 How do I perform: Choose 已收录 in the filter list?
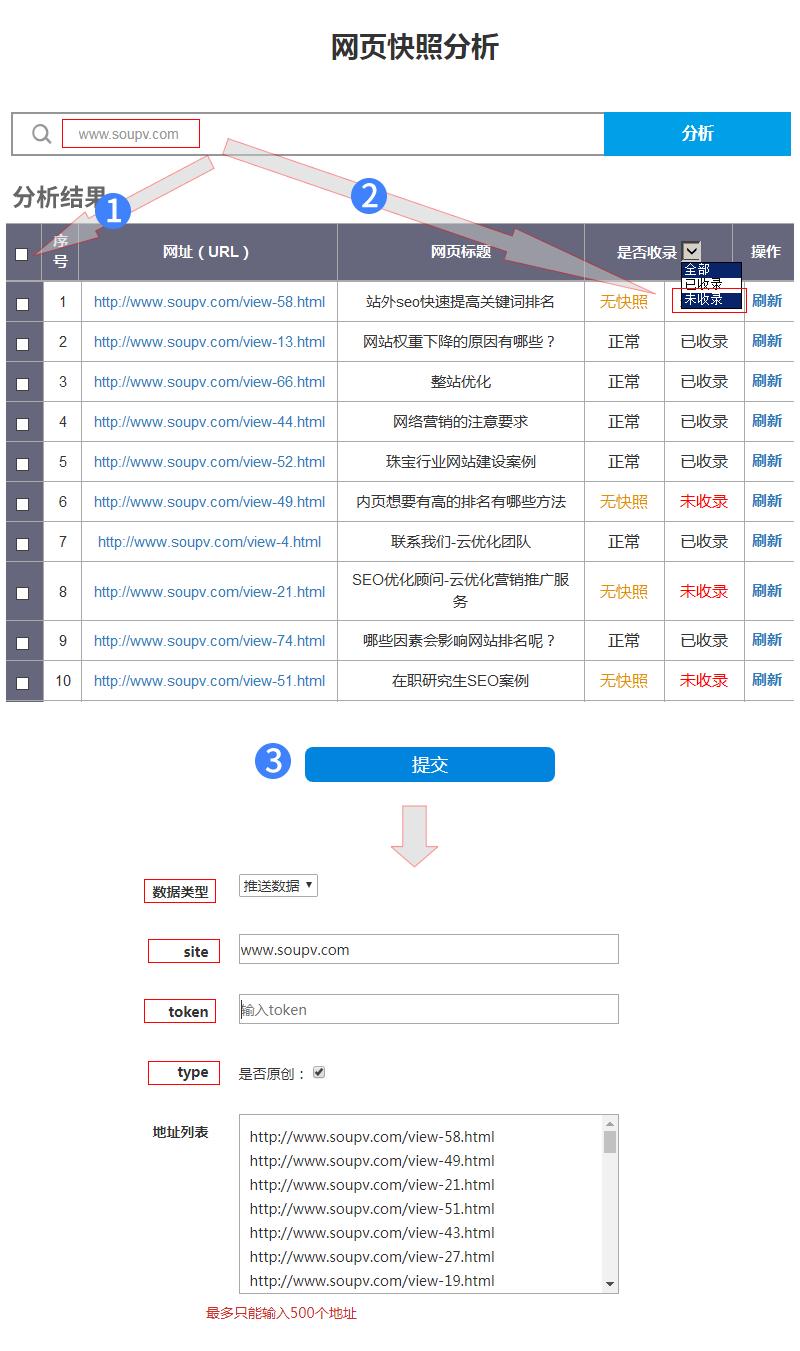point(706,281)
